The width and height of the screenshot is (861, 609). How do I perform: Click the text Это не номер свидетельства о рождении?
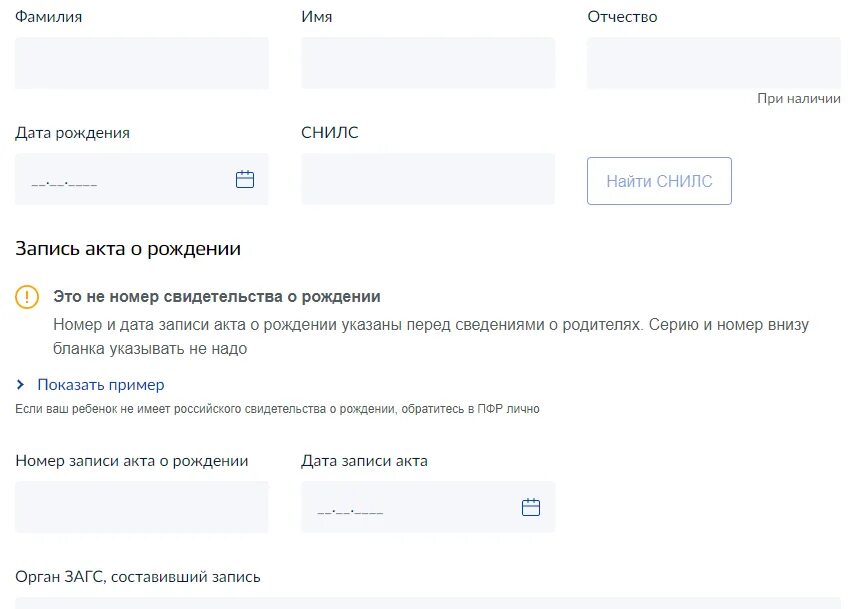click(x=217, y=297)
